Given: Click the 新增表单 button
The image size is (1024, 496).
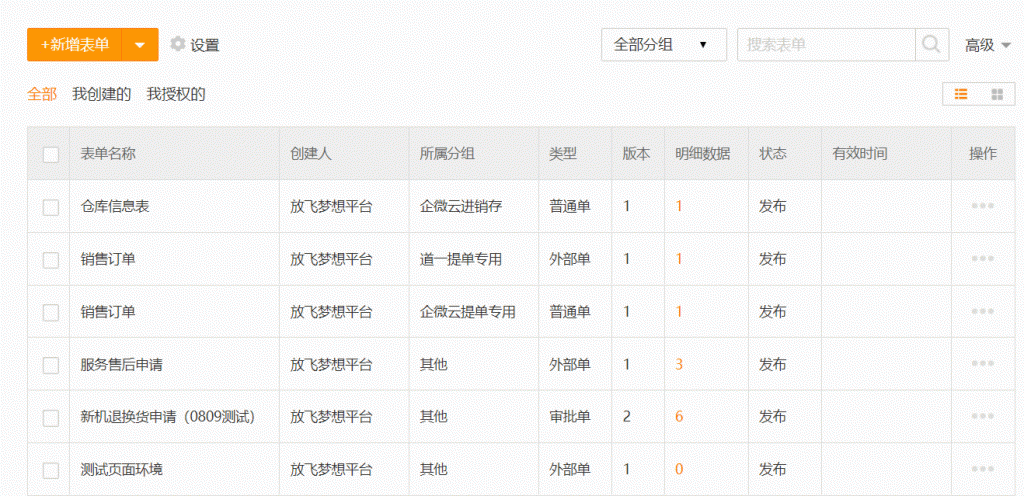Looking at the screenshot, I should point(75,45).
